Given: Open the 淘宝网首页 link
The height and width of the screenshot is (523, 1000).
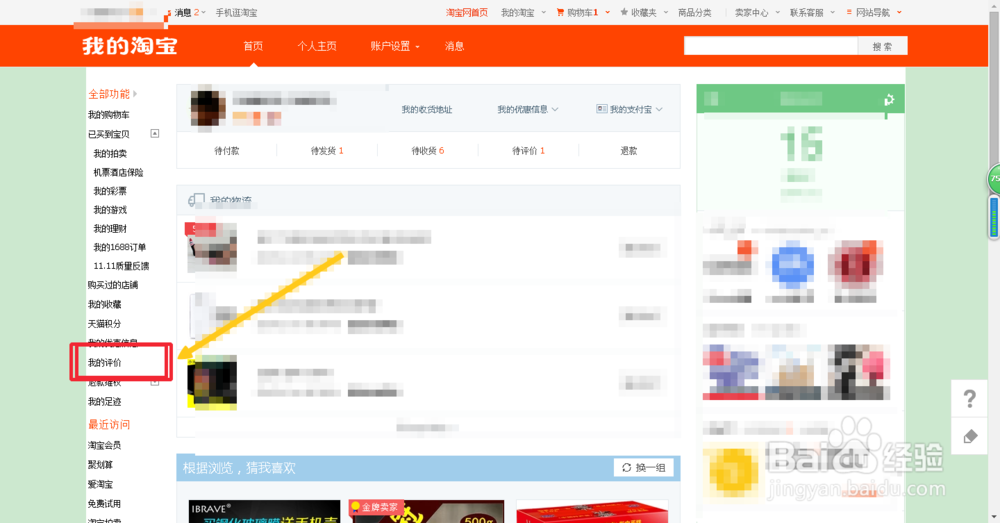Looking at the screenshot, I should (466, 12).
